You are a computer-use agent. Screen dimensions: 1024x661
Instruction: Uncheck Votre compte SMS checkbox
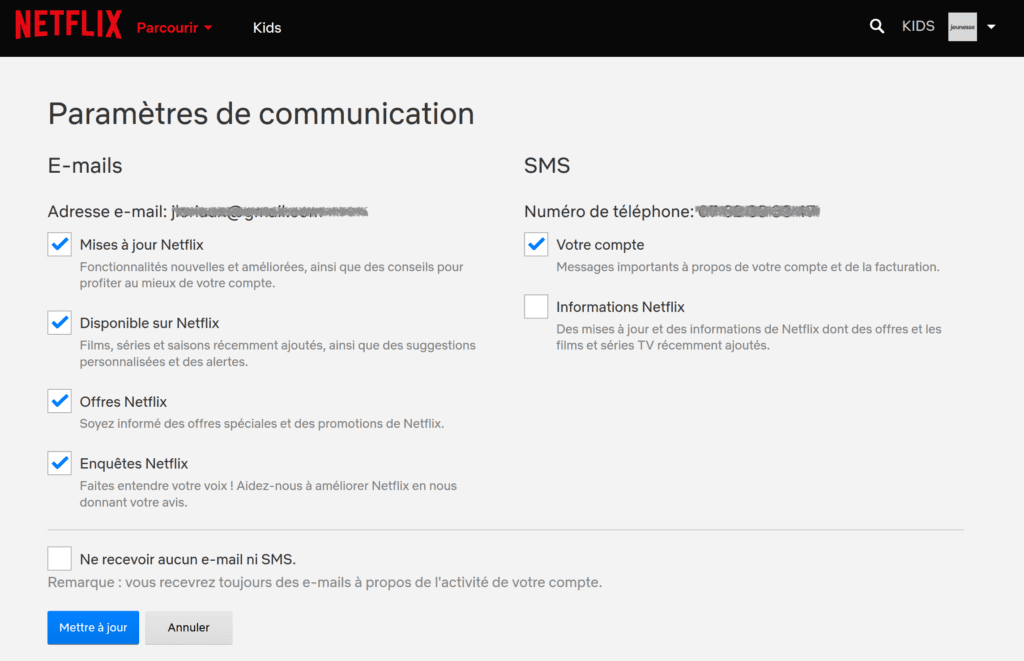click(536, 244)
